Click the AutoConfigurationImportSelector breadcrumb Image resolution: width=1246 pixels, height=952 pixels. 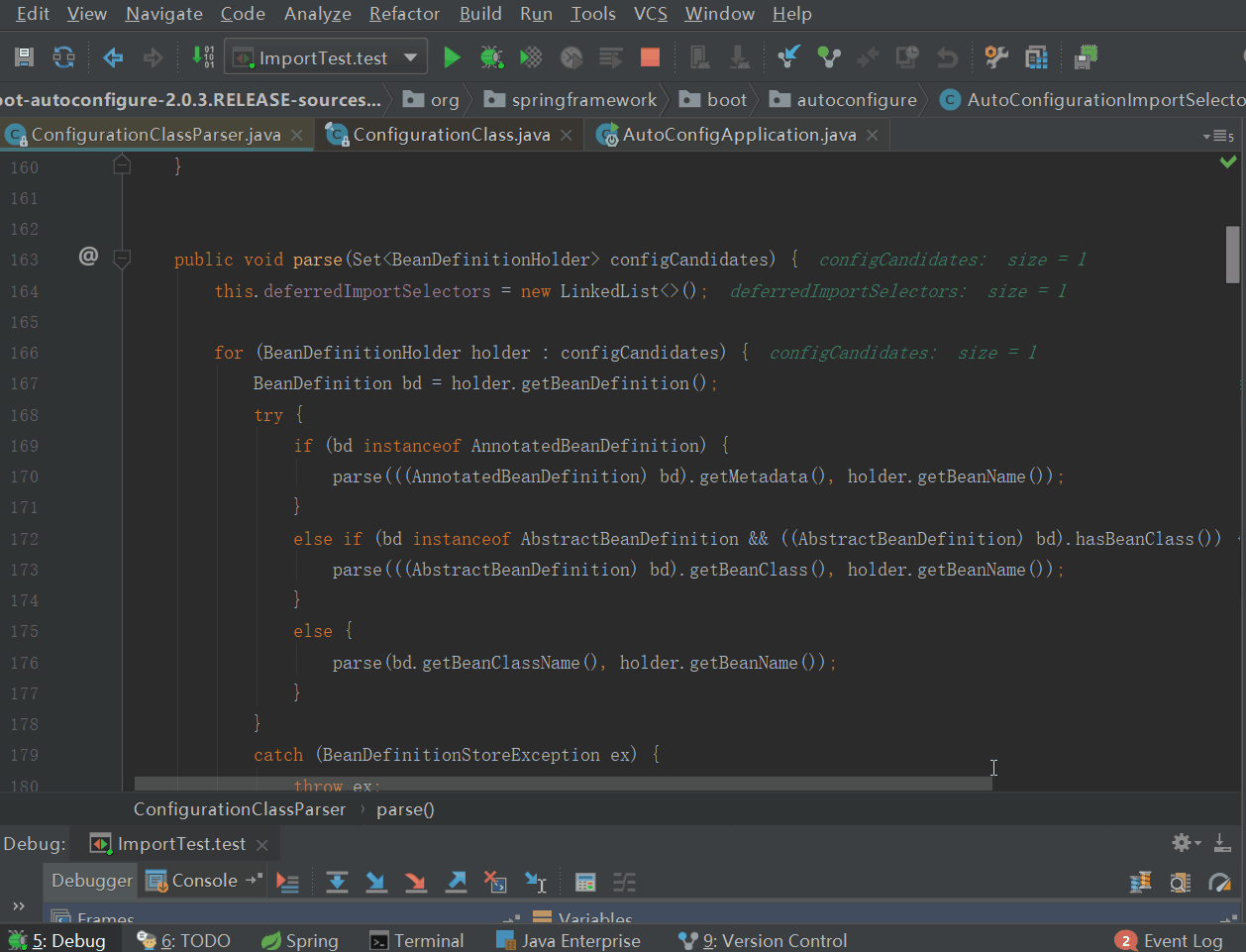tap(1092, 100)
